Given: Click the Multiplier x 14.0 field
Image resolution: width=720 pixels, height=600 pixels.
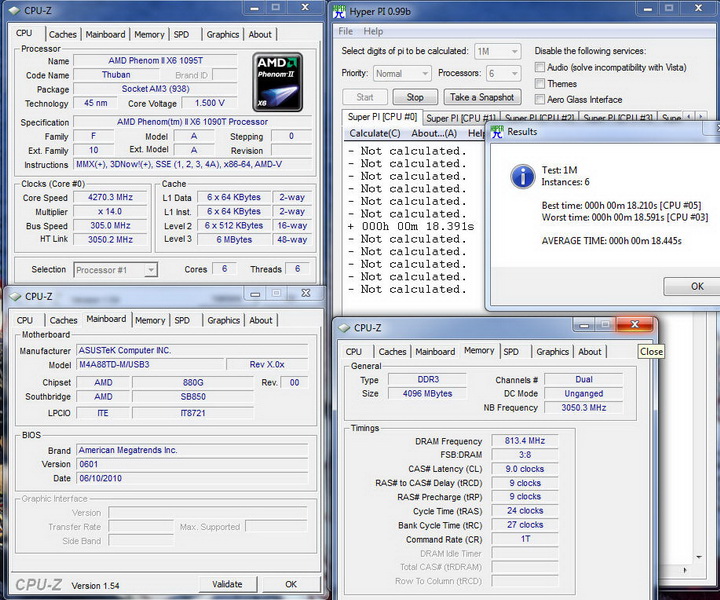Looking at the screenshot, I should [x=110, y=212].
